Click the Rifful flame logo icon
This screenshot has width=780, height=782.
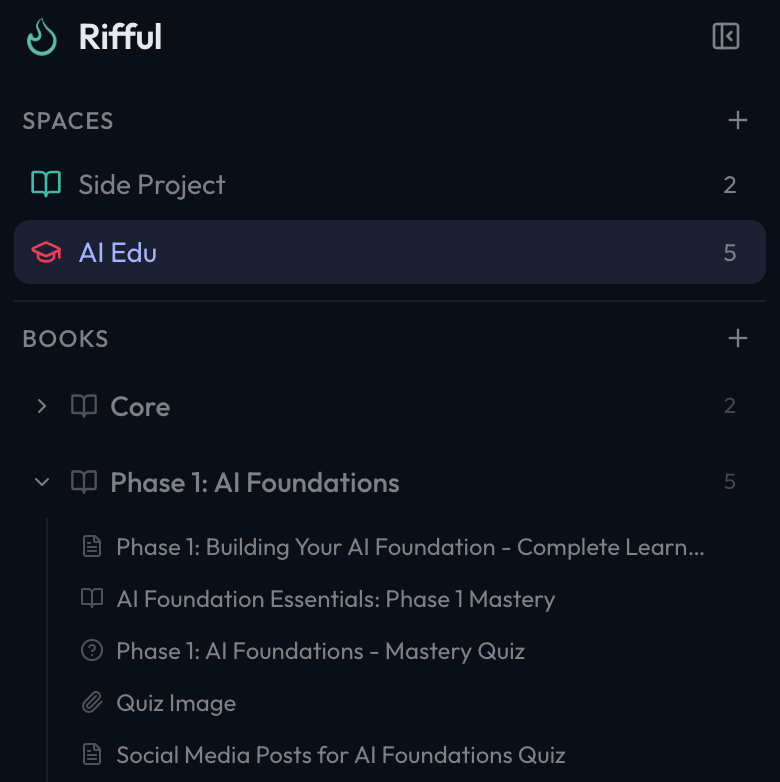tap(42, 37)
